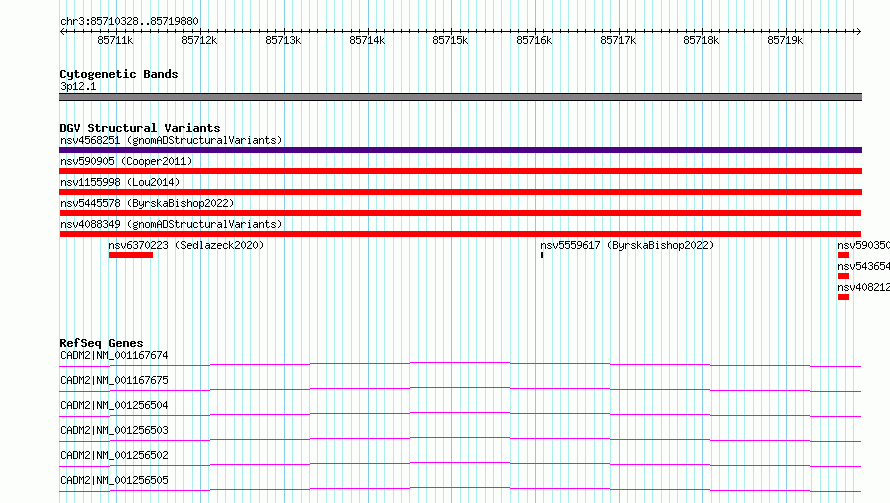Click the red bar under nsv543654
The height and width of the screenshot is (503, 890).
point(843,276)
